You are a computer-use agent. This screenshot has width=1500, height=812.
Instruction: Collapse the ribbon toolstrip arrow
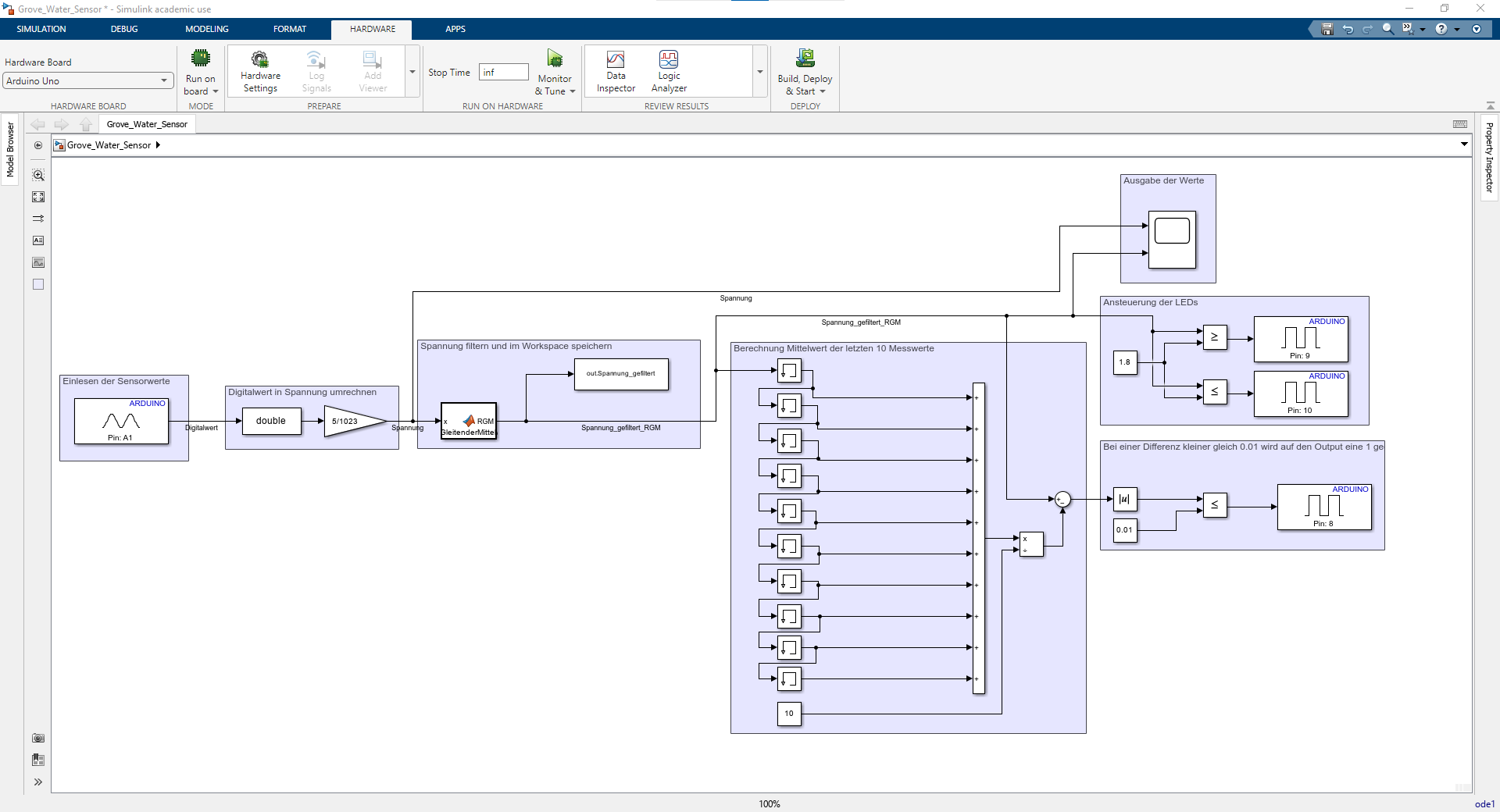pyautogui.click(x=1490, y=105)
